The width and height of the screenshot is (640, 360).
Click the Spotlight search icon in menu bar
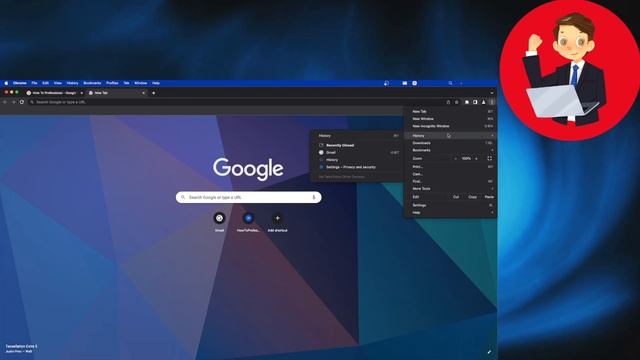pyautogui.click(x=450, y=83)
